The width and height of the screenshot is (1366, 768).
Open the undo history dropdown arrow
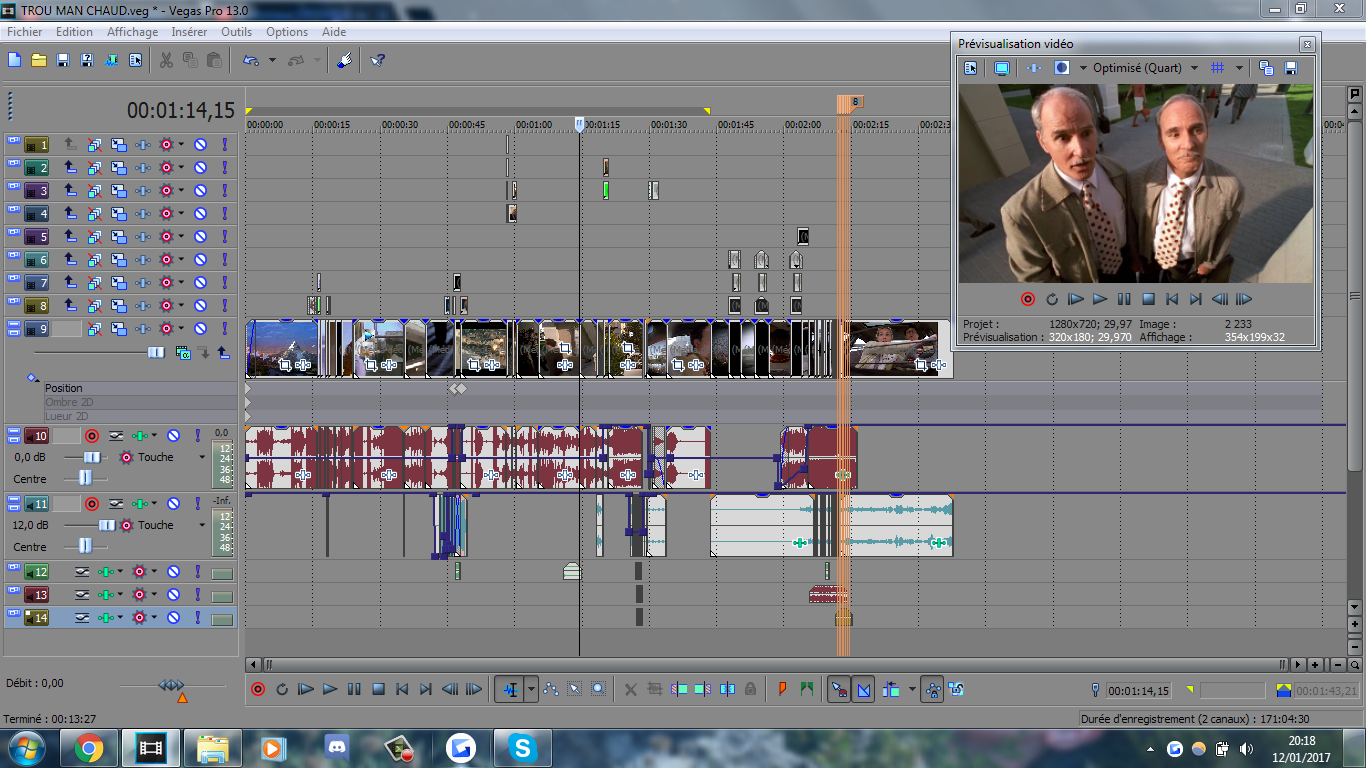(x=272, y=60)
